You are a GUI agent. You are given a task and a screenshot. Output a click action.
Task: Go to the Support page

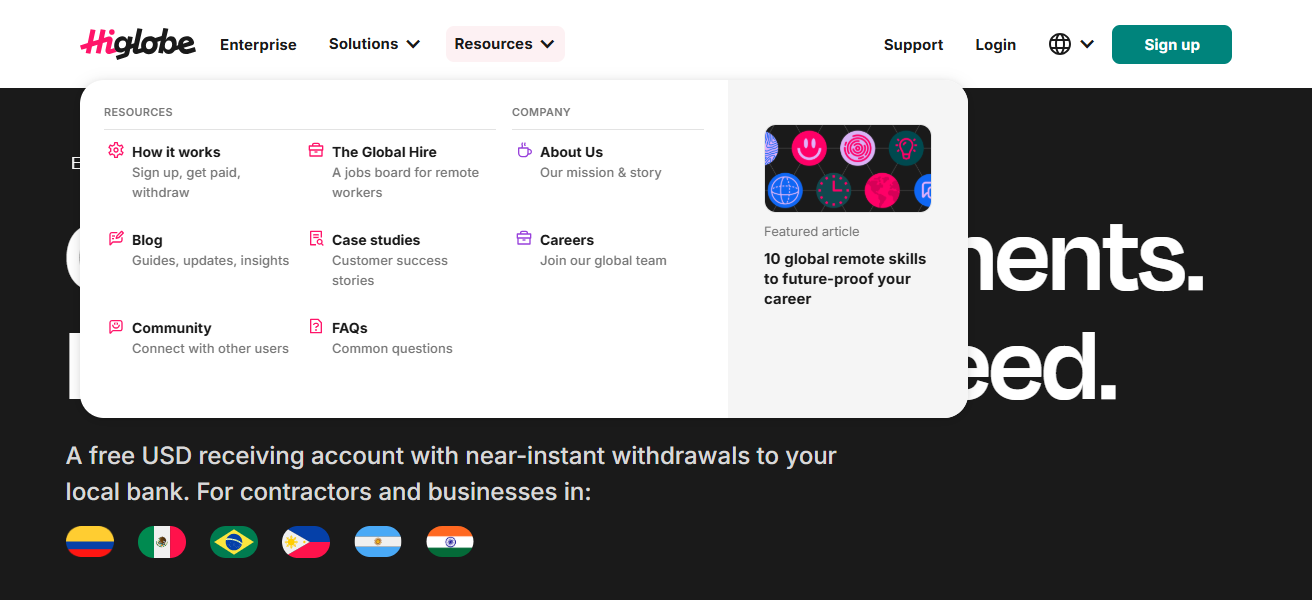pyautogui.click(x=913, y=45)
